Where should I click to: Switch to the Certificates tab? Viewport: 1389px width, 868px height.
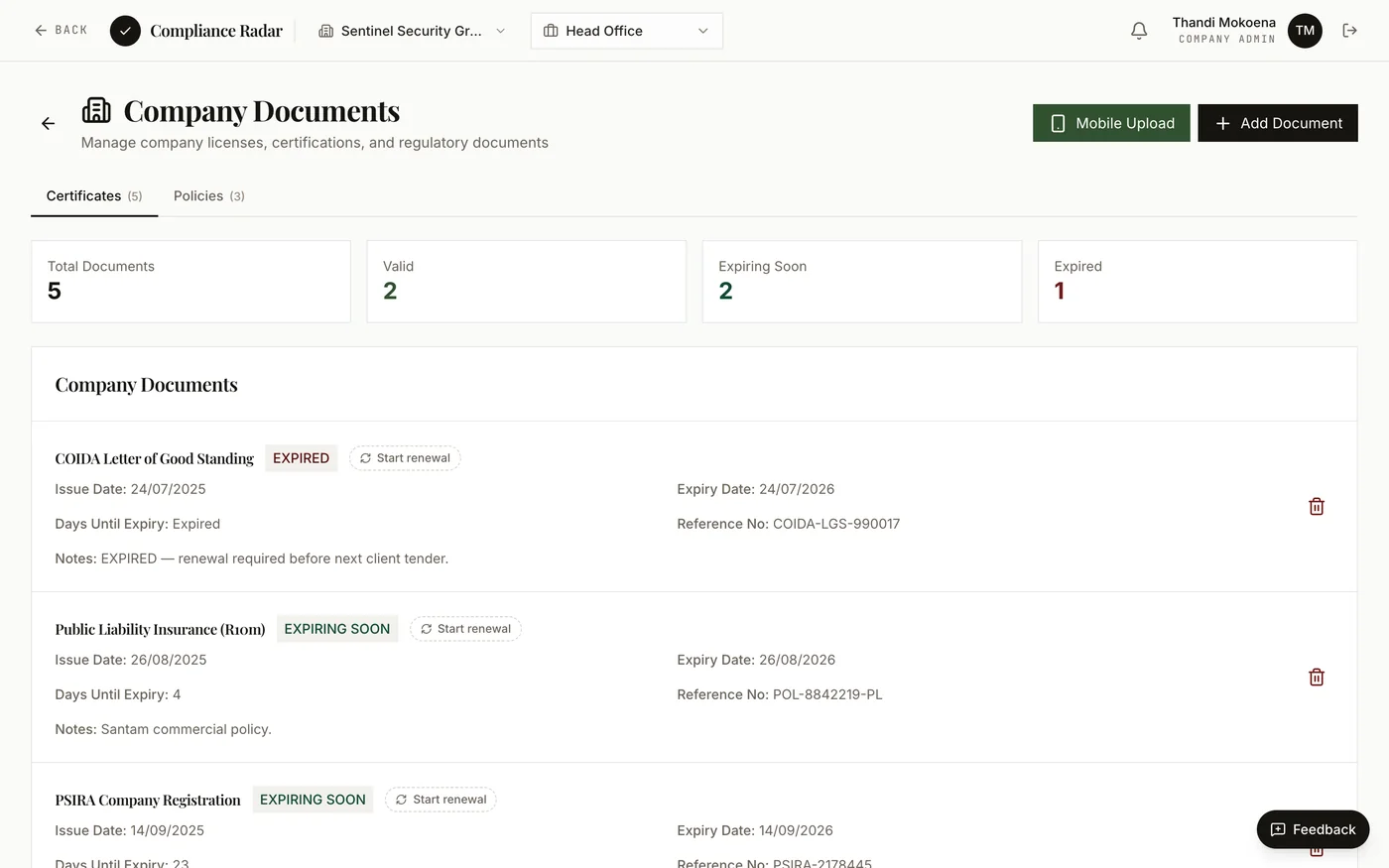click(94, 195)
